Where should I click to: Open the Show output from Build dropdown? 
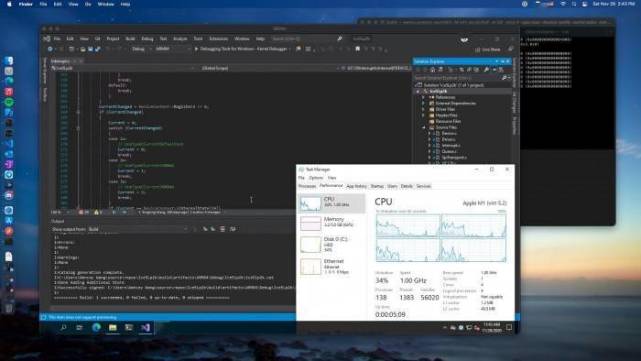tap(138, 229)
